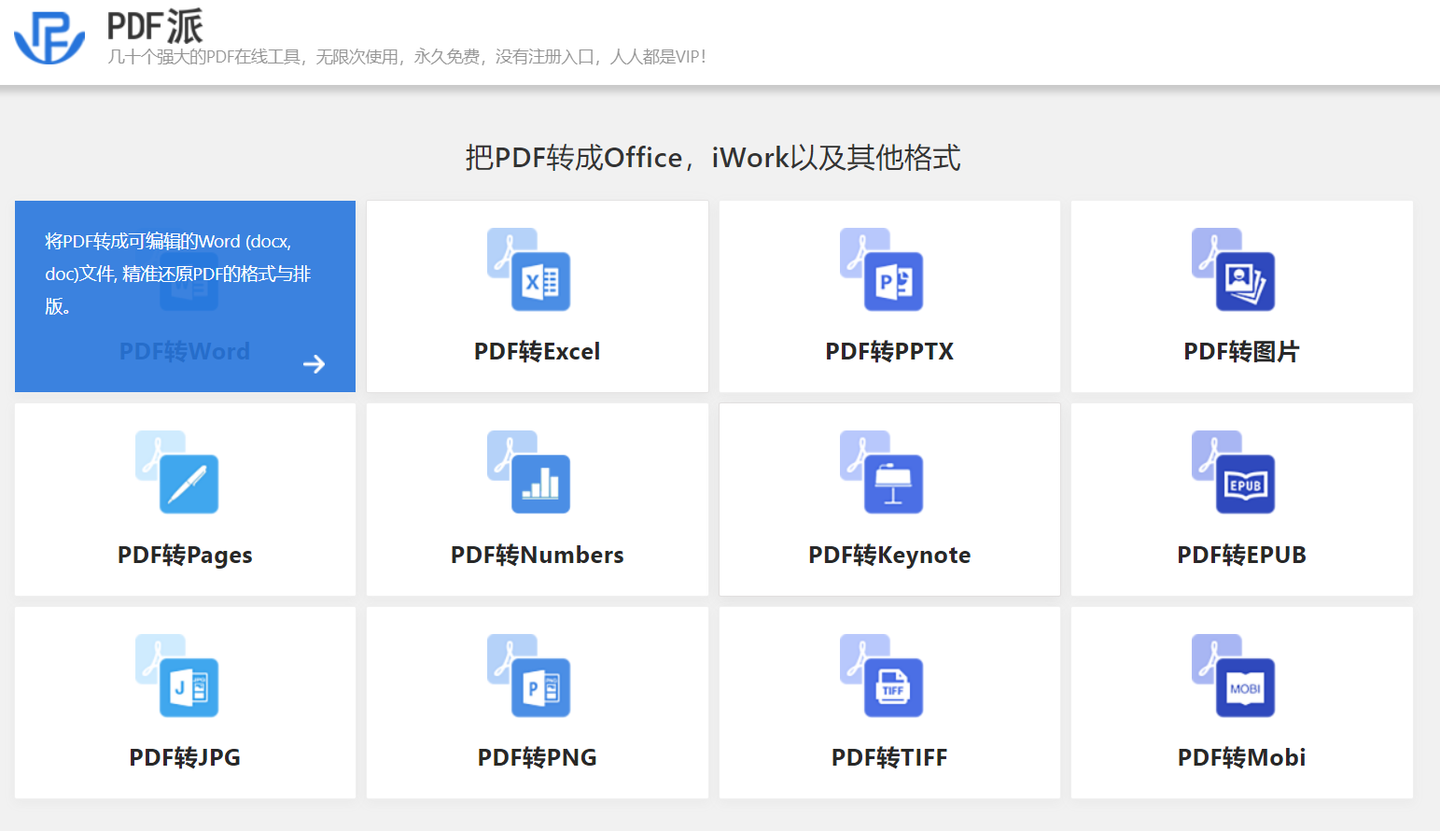This screenshot has width=1440, height=831.
Task: Open the PDF转Excel spreadsheet icon
Action: [x=529, y=270]
